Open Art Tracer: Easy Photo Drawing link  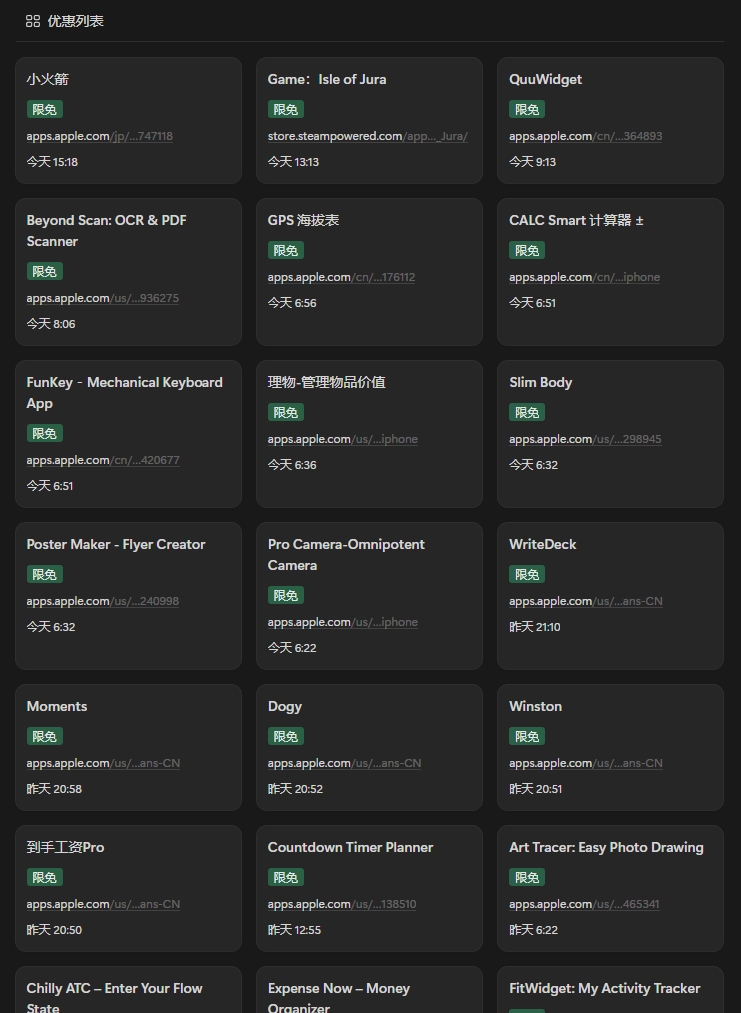click(x=584, y=904)
